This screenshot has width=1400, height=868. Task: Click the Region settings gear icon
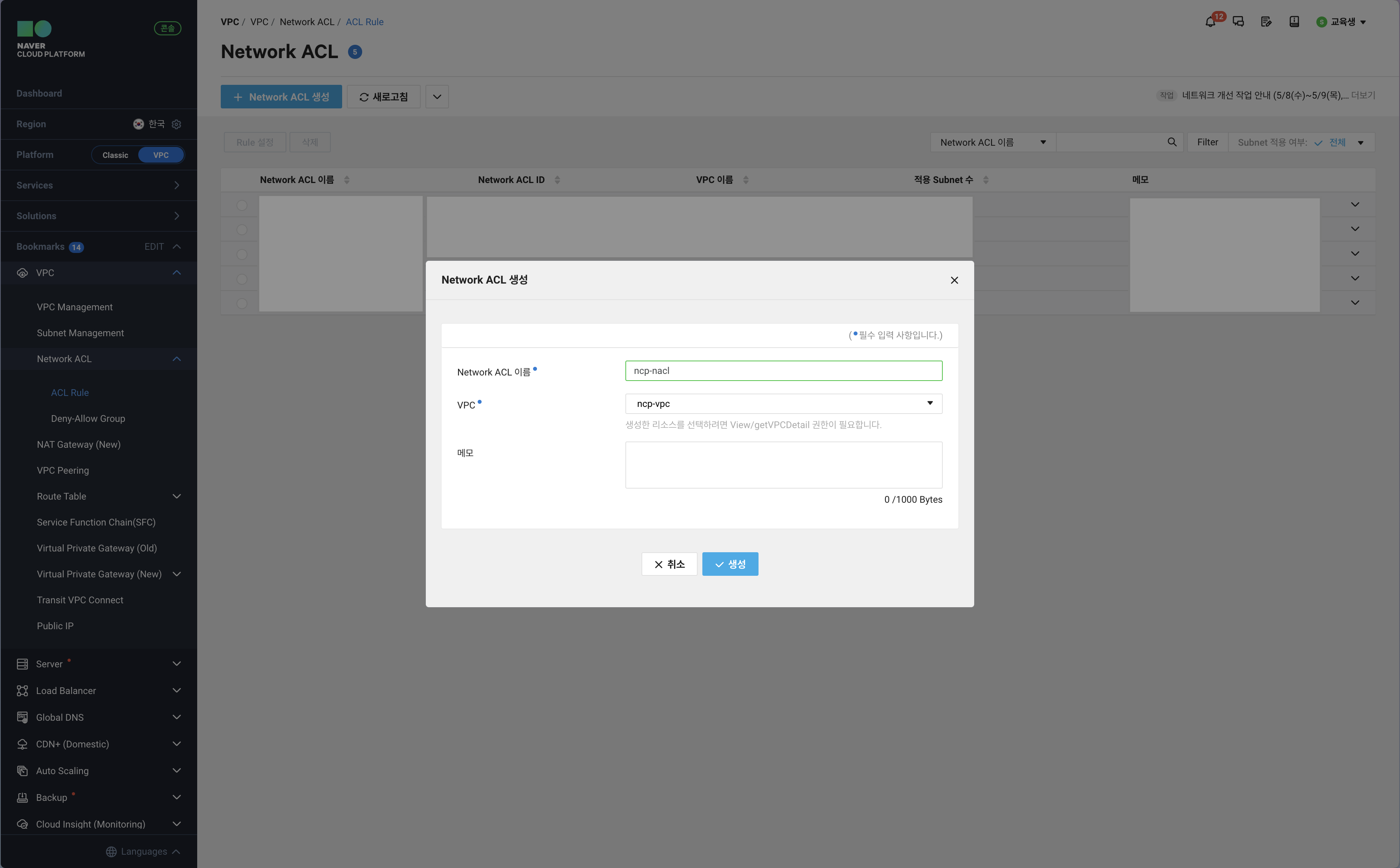click(x=177, y=124)
